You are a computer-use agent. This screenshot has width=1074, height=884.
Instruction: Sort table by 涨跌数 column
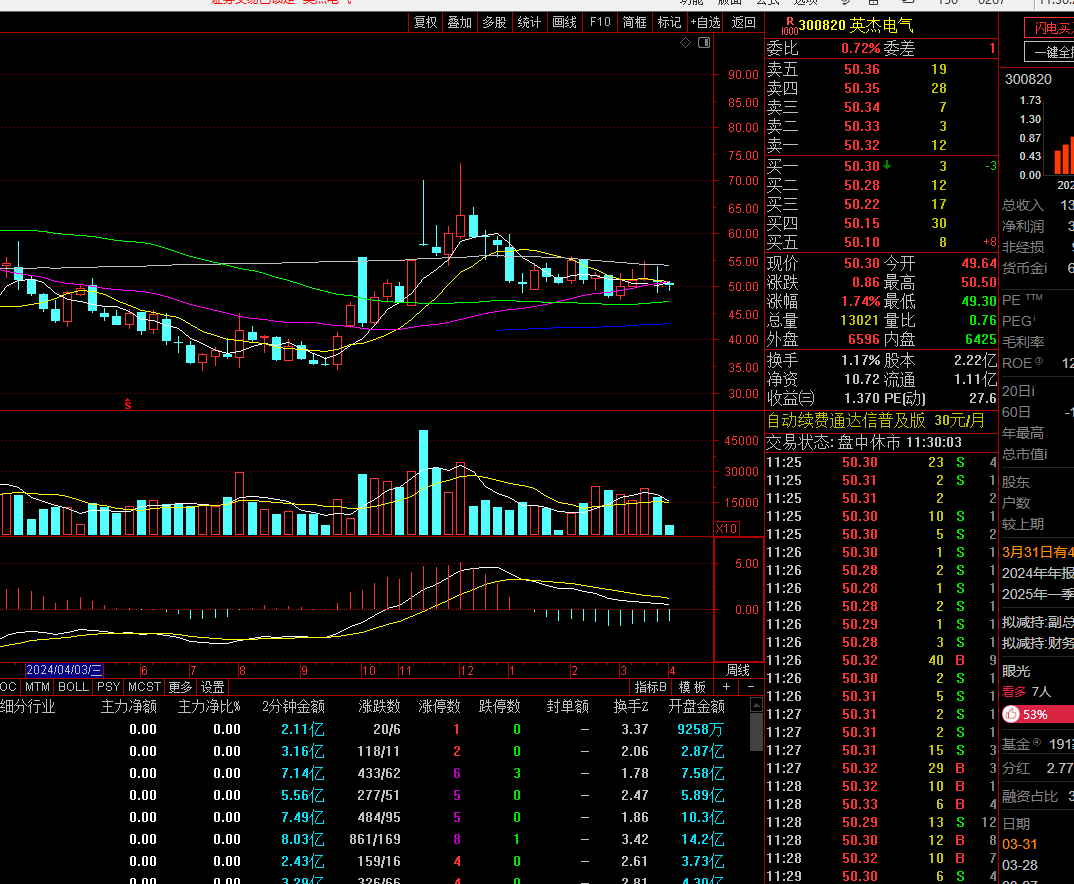pos(379,707)
